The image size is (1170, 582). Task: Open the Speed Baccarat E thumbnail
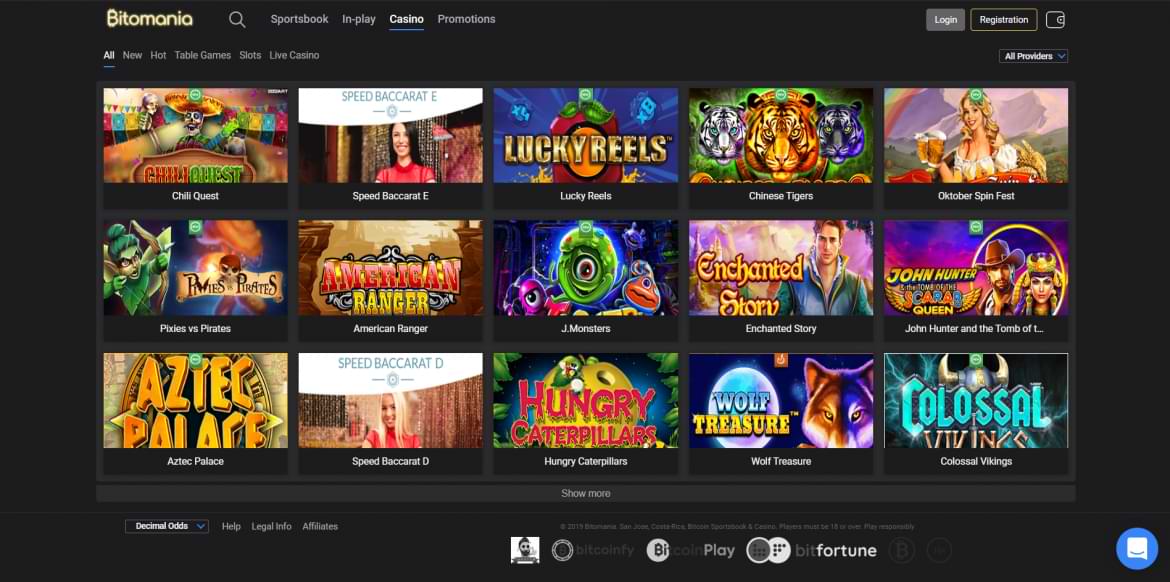(x=390, y=136)
